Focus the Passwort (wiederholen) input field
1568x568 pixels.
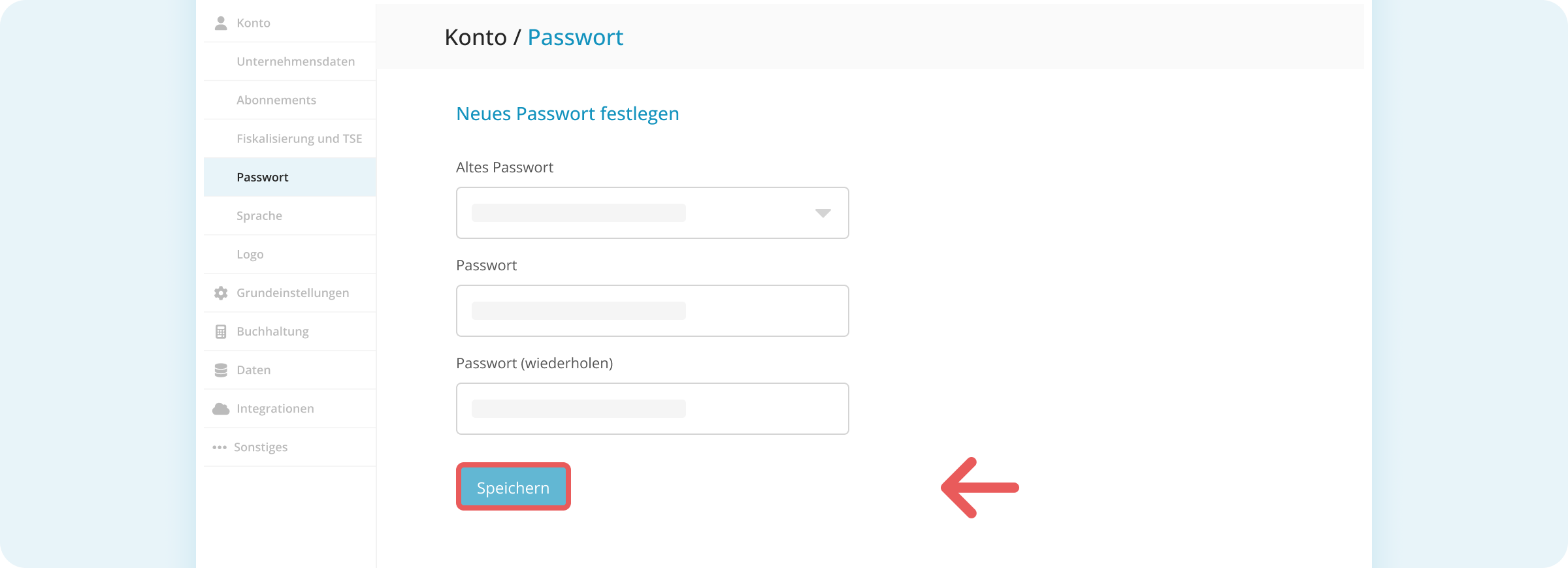pos(652,409)
